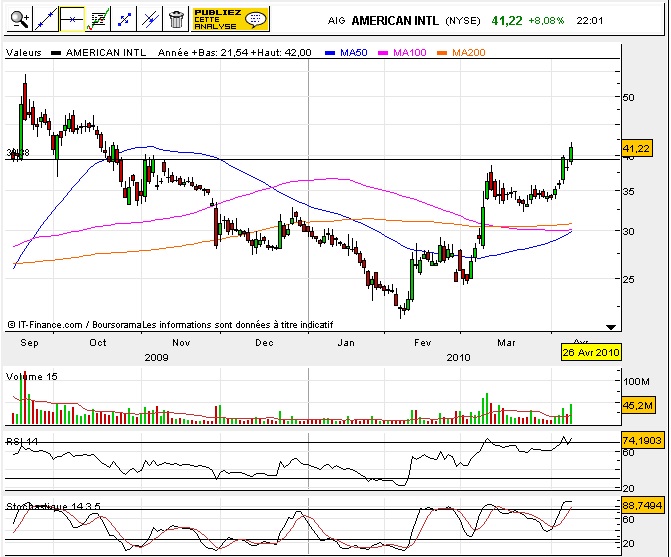The width and height of the screenshot is (671, 557).
Task: Click the 88,7494 stochastic value tag
Action: (x=642, y=505)
